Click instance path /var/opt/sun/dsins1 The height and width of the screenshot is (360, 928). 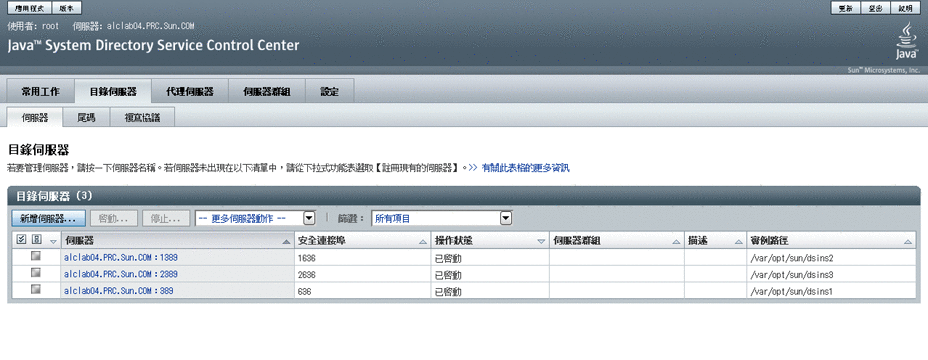tap(791, 291)
